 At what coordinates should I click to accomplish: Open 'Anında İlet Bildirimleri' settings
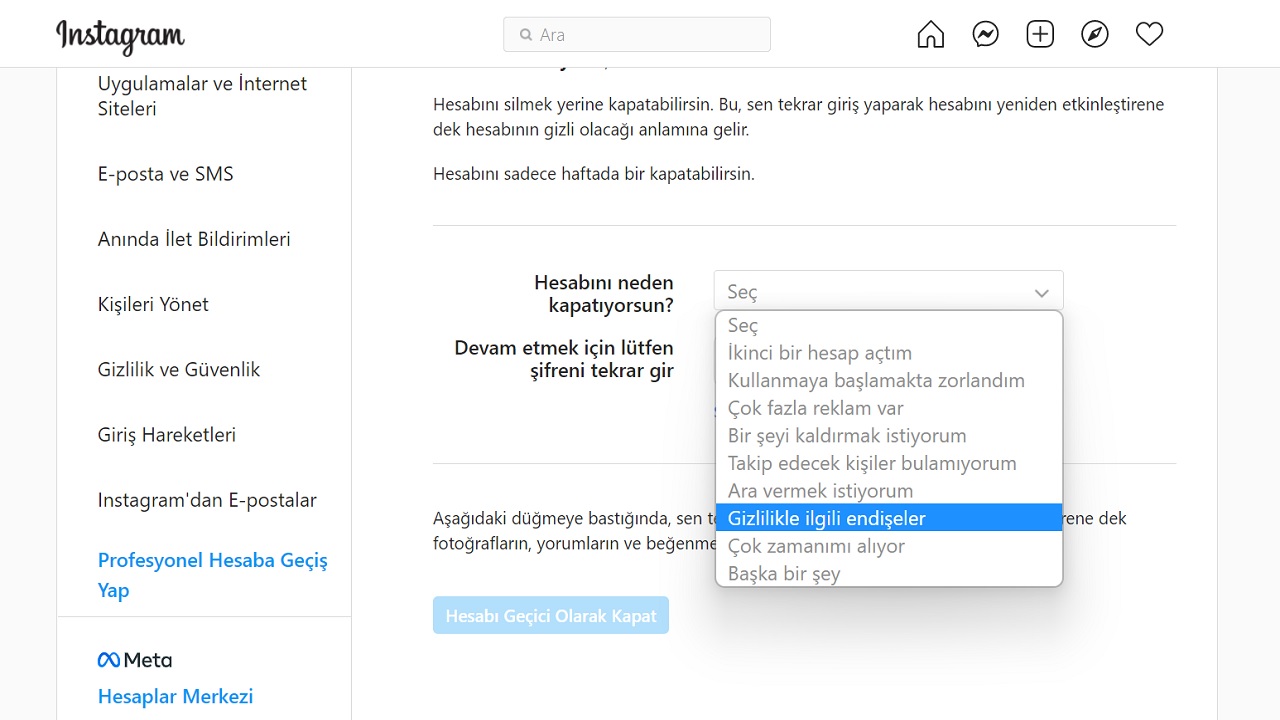(194, 239)
